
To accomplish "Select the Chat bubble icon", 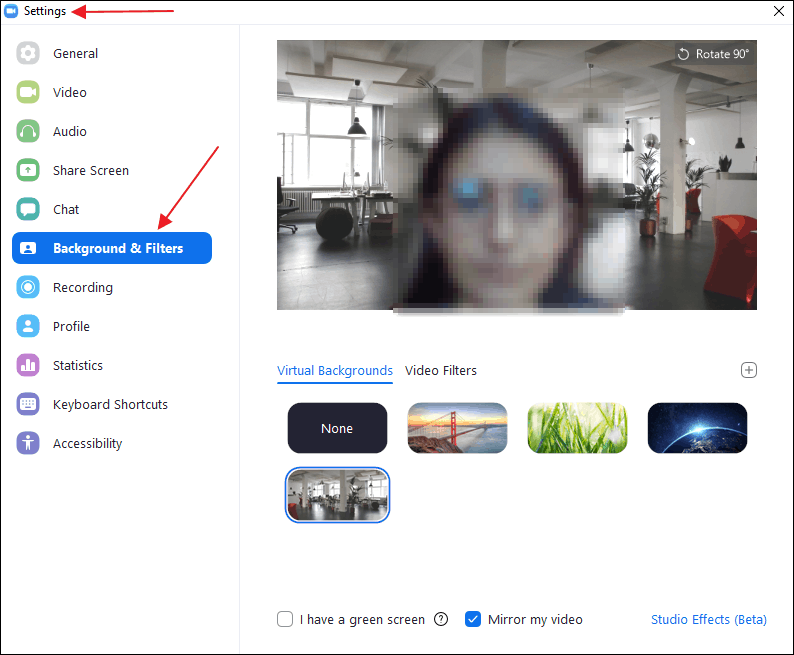I will point(28,209).
